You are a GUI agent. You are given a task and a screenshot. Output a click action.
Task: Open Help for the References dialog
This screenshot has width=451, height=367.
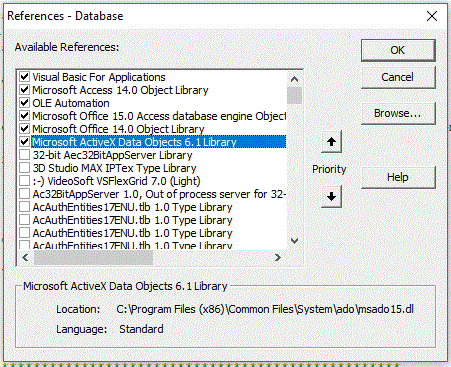tap(398, 177)
